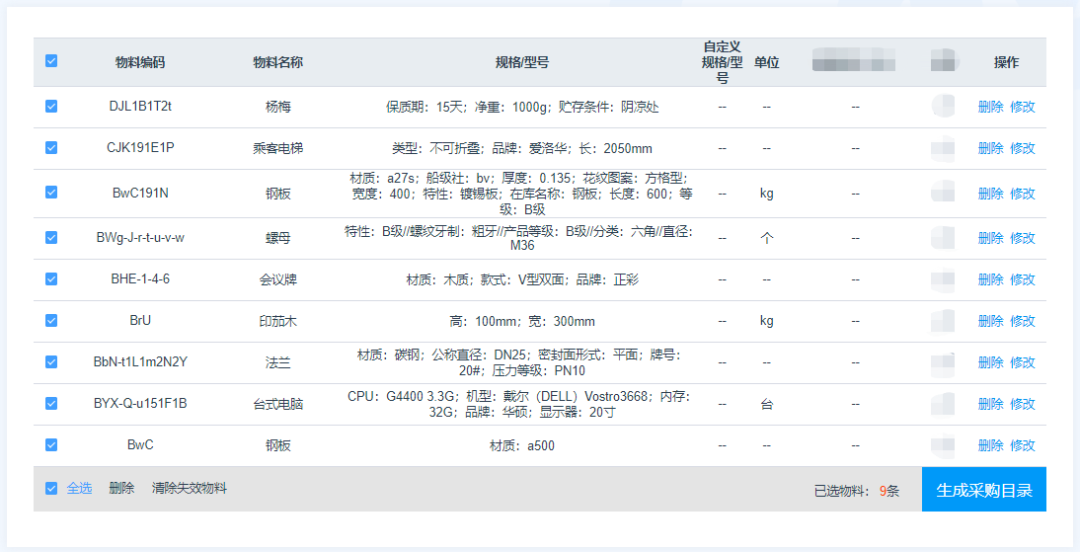This screenshot has height=552, width=1080.
Task: Uncheck the row for material DJL1B1T2t
Action: (51, 106)
